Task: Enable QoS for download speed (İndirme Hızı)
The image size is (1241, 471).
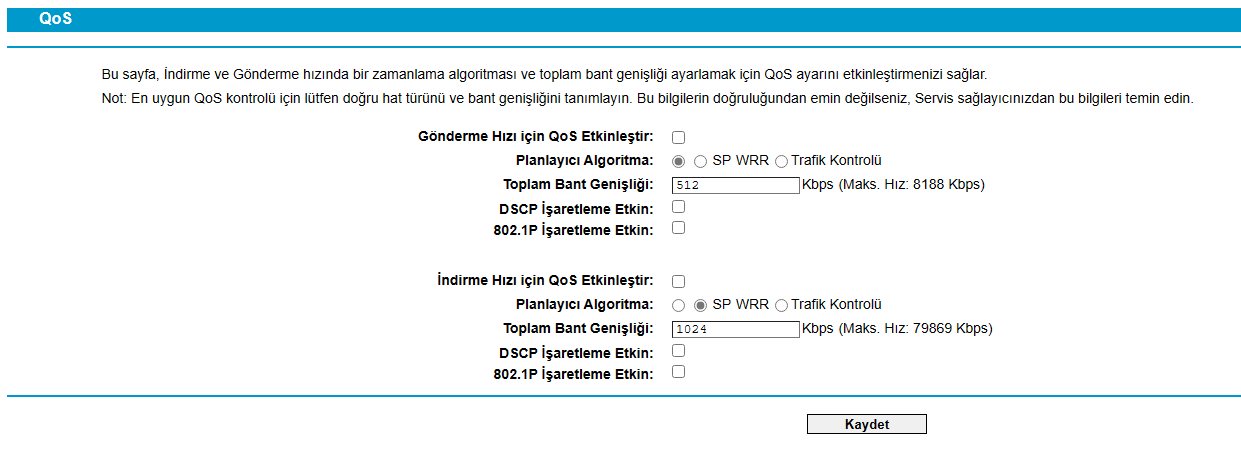Action: click(678, 281)
